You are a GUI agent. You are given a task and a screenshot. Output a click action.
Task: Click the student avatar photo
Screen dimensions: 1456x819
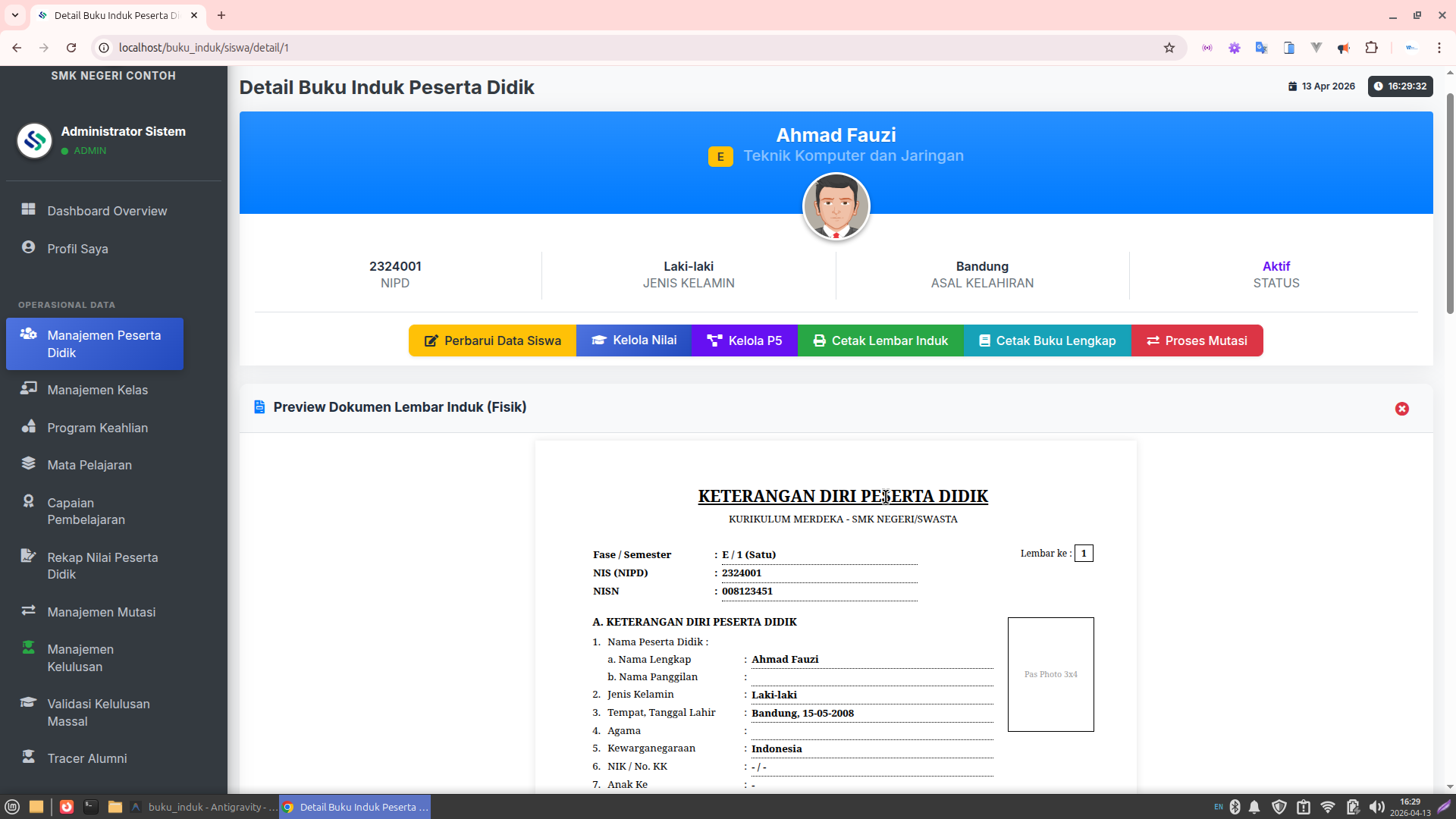(x=836, y=206)
